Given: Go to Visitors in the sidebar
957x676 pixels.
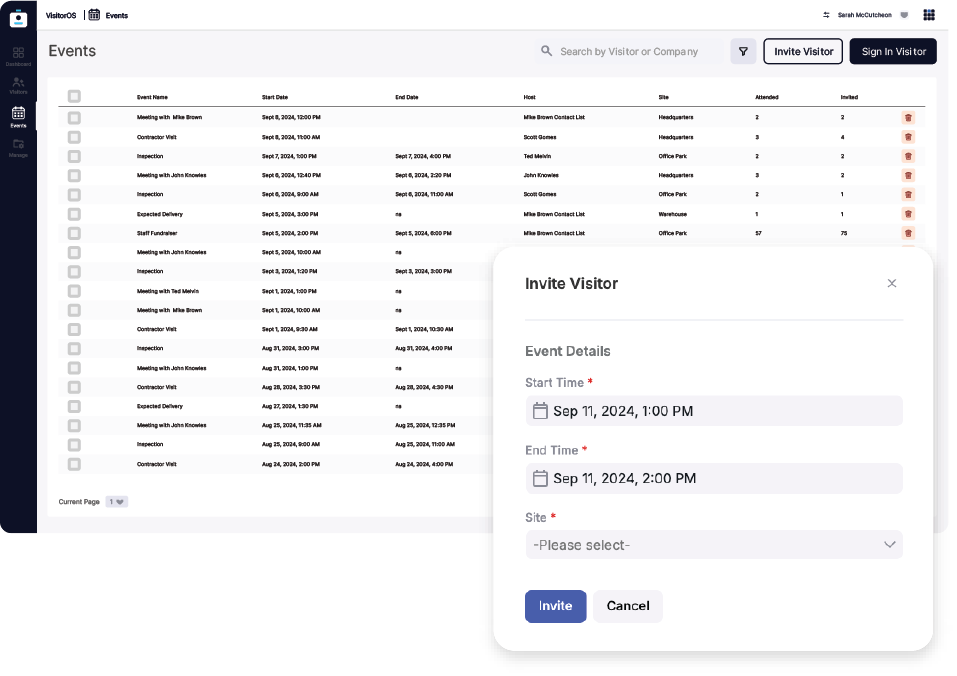Looking at the screenshot, I should click(18, 85).
